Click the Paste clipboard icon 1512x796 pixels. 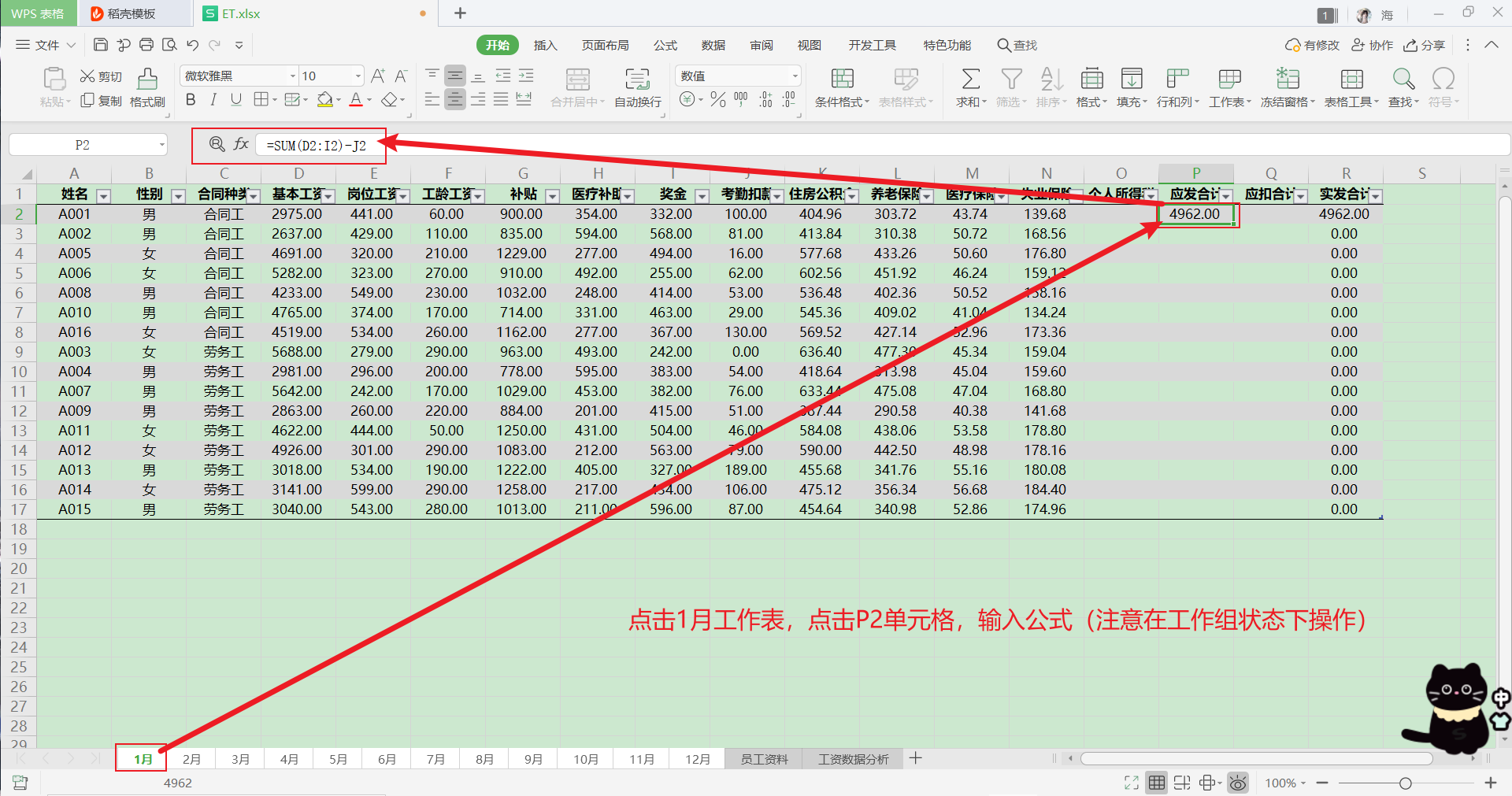pyautogui.click(x=54, y=79)
